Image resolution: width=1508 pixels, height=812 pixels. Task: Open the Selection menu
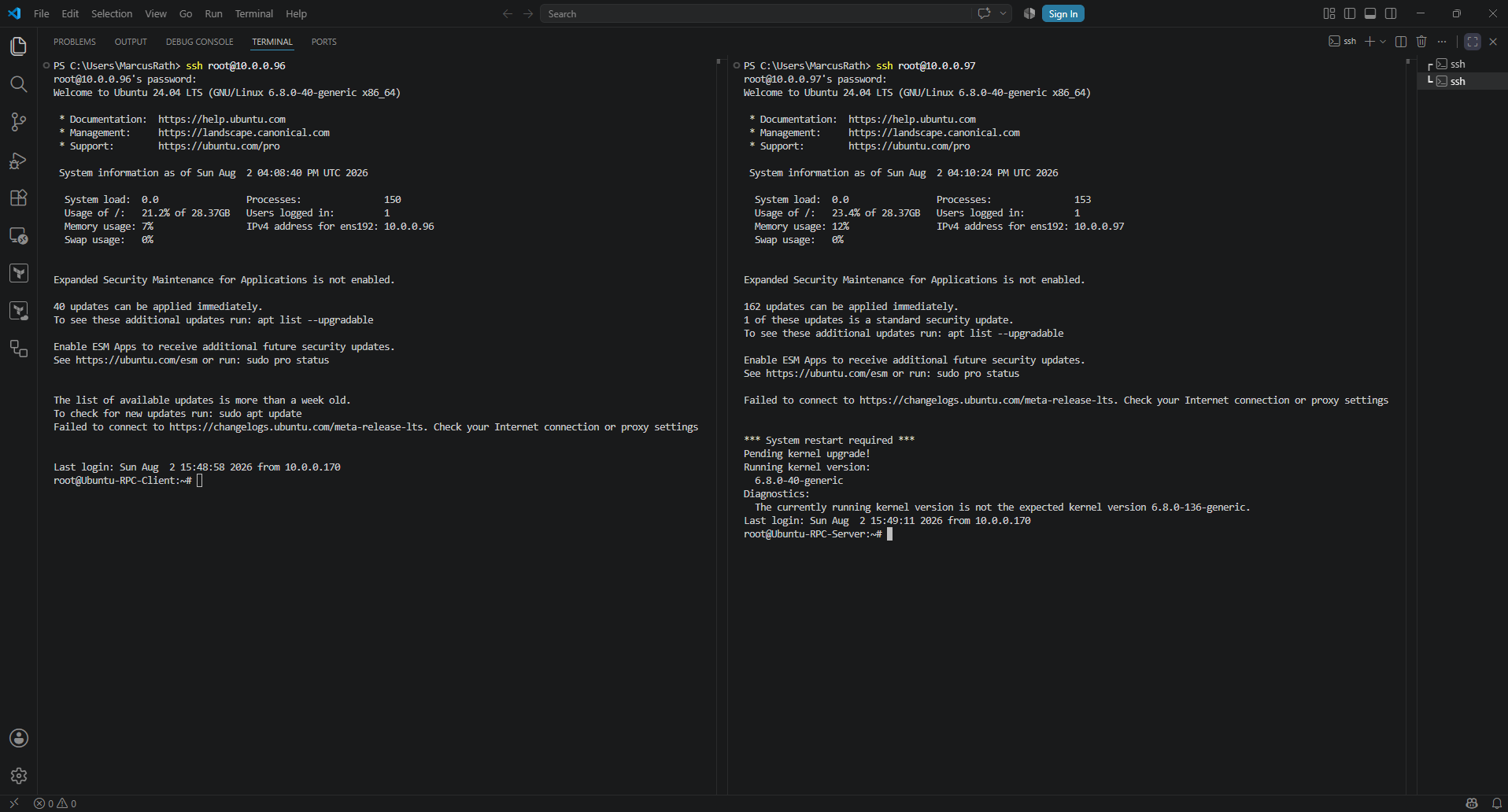(x=112, y=13)
